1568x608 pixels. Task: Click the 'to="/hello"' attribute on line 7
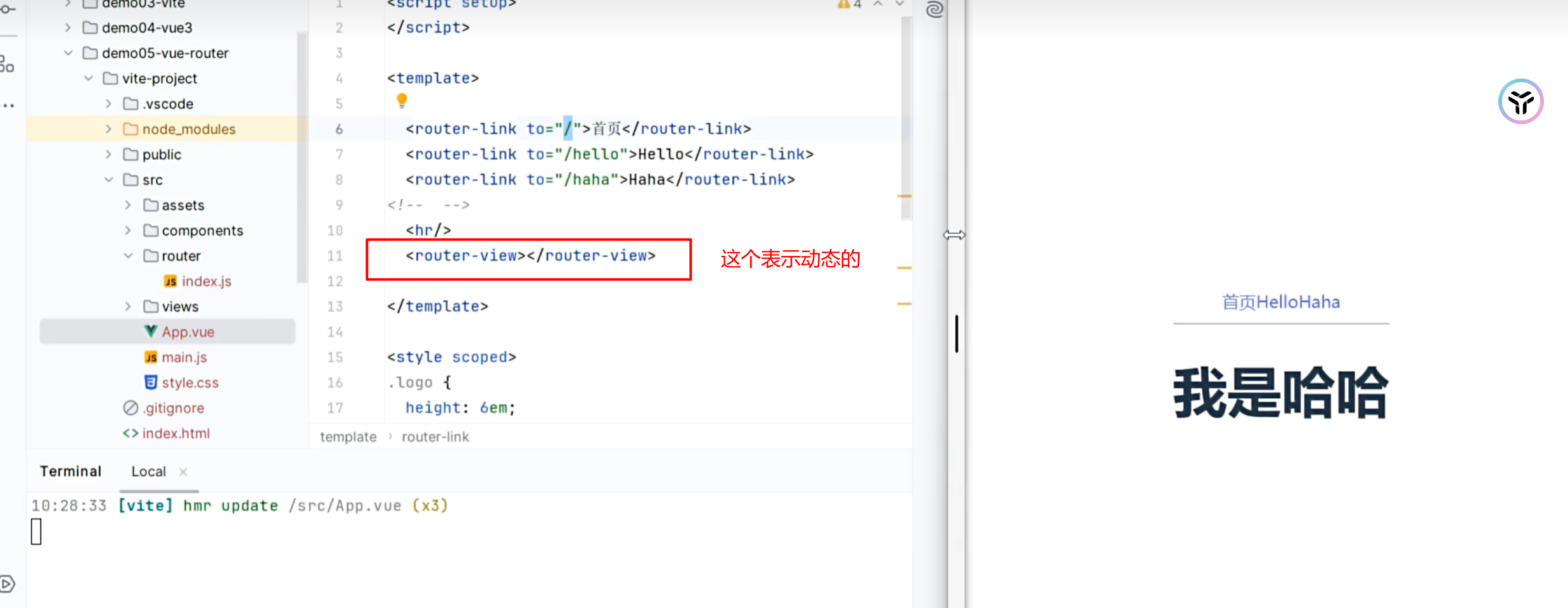pos(577,155)
